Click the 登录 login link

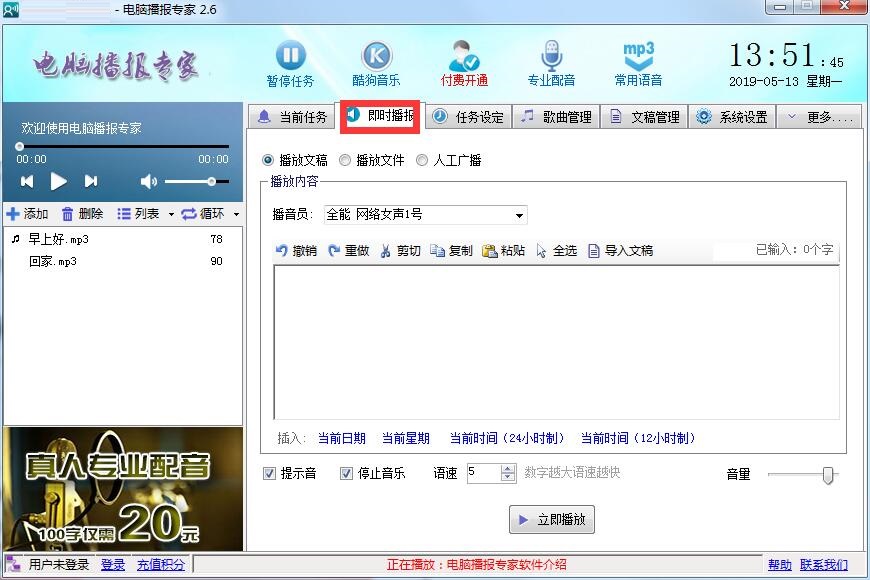tap(112, 565)
